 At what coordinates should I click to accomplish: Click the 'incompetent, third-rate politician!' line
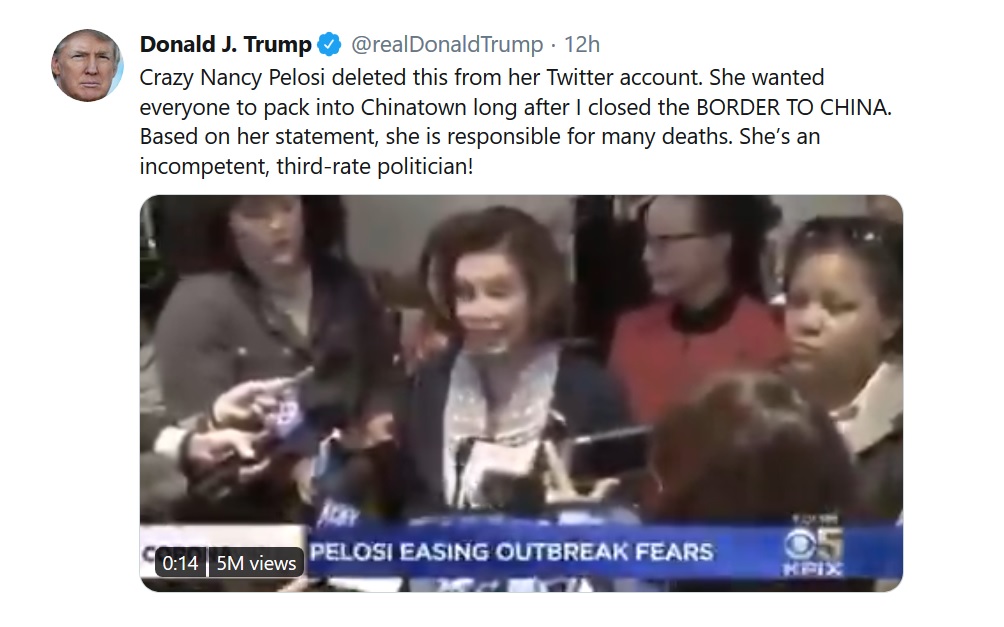point(306,167)
